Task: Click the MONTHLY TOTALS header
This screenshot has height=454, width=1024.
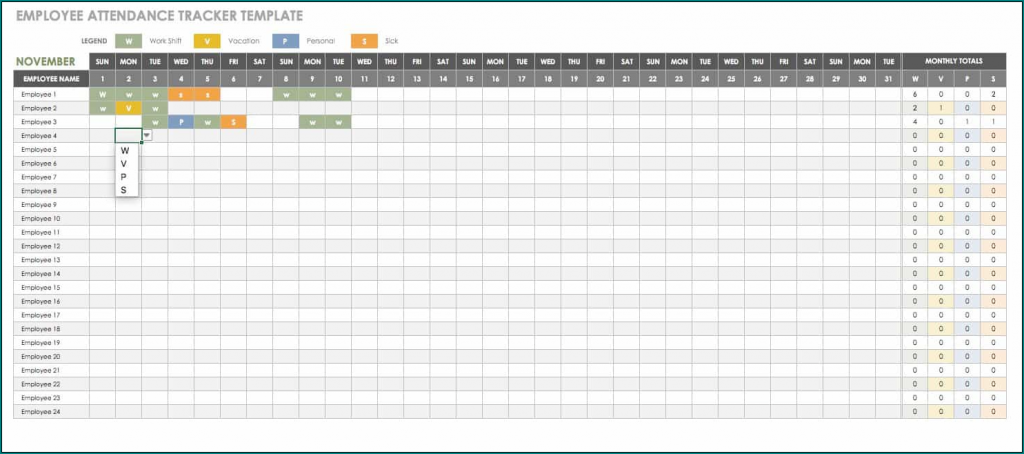Action: pyautogui.click(x=953, y=62)
